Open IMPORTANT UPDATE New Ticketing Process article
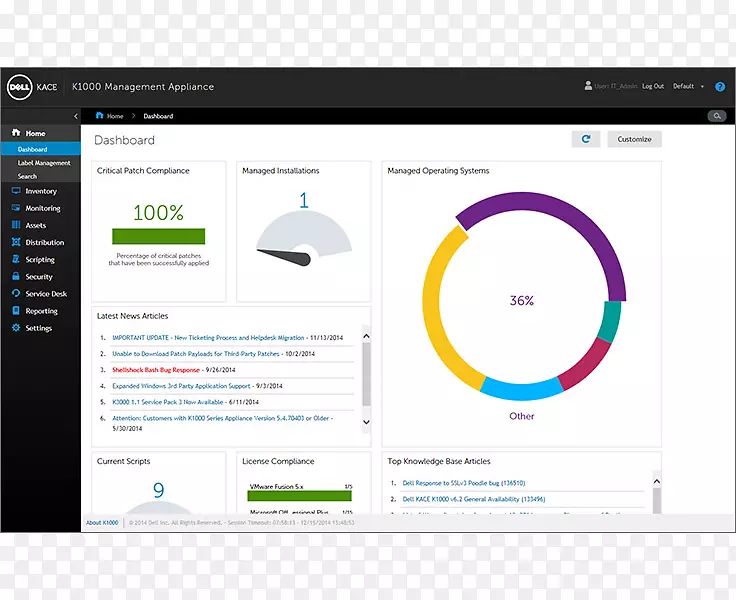 208,338
